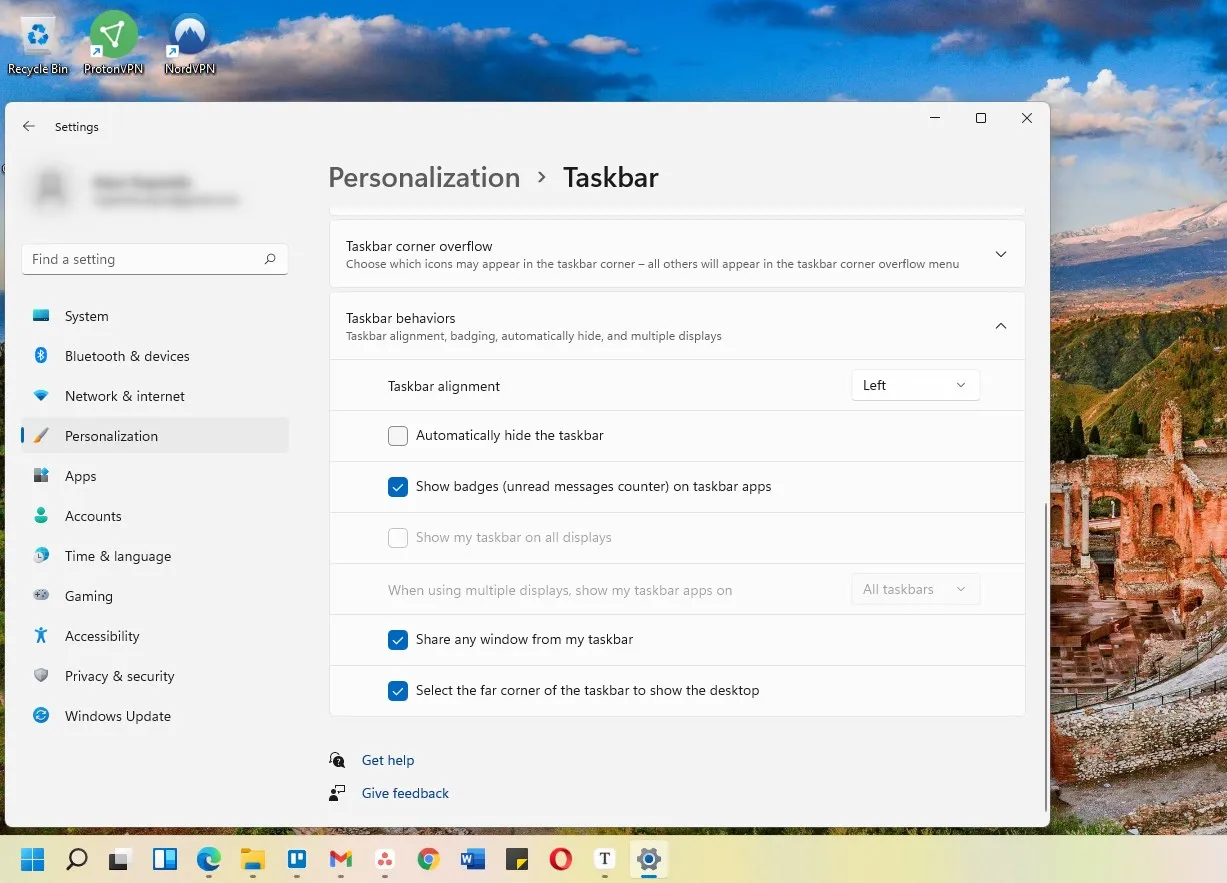Open the Personalization section in sidebar
This screenshot has width=1227, height=883.
pos(111,436)
